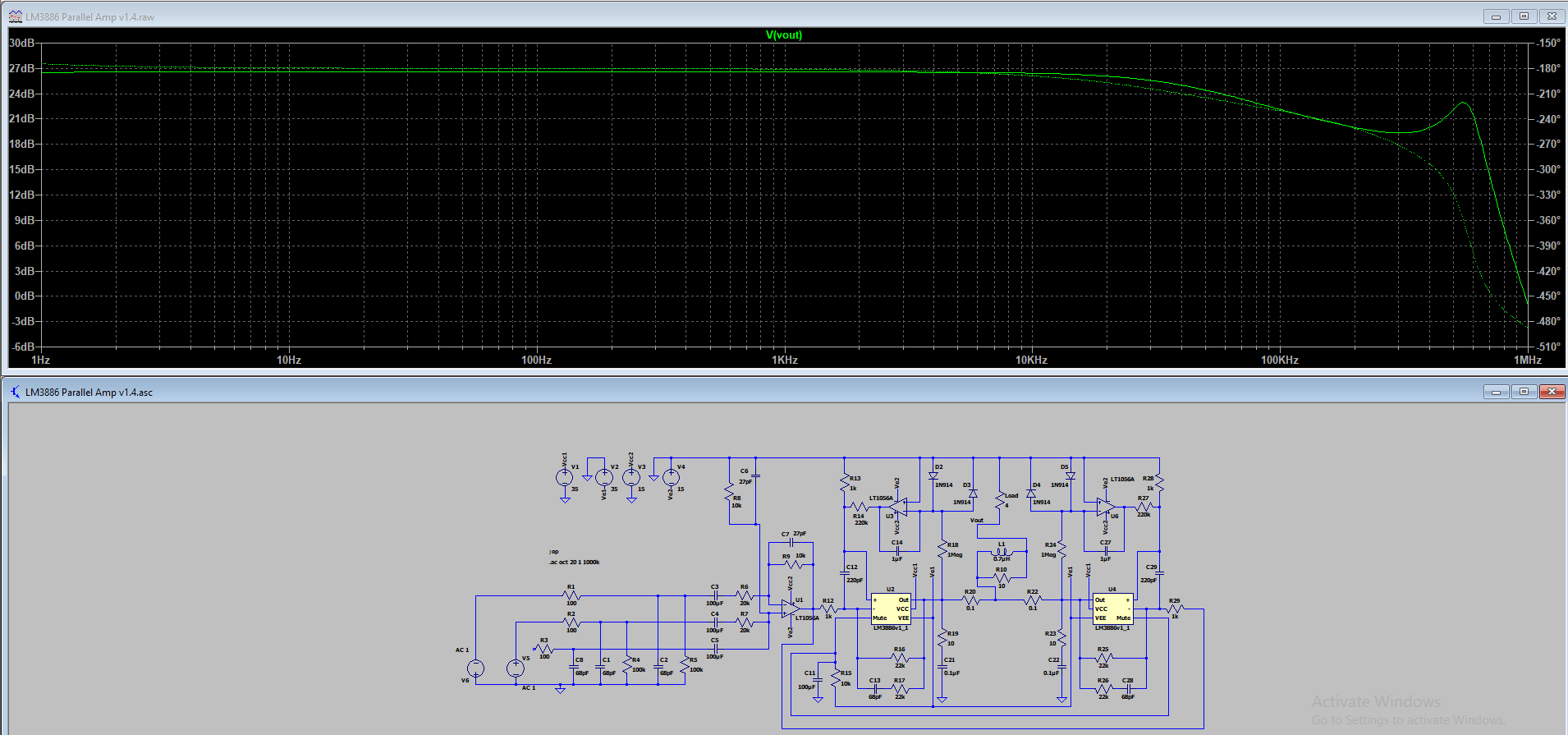The image size is (1568, 735).
Task: Select the U2 LM3886 amplifier block
Action: (891, 609)
